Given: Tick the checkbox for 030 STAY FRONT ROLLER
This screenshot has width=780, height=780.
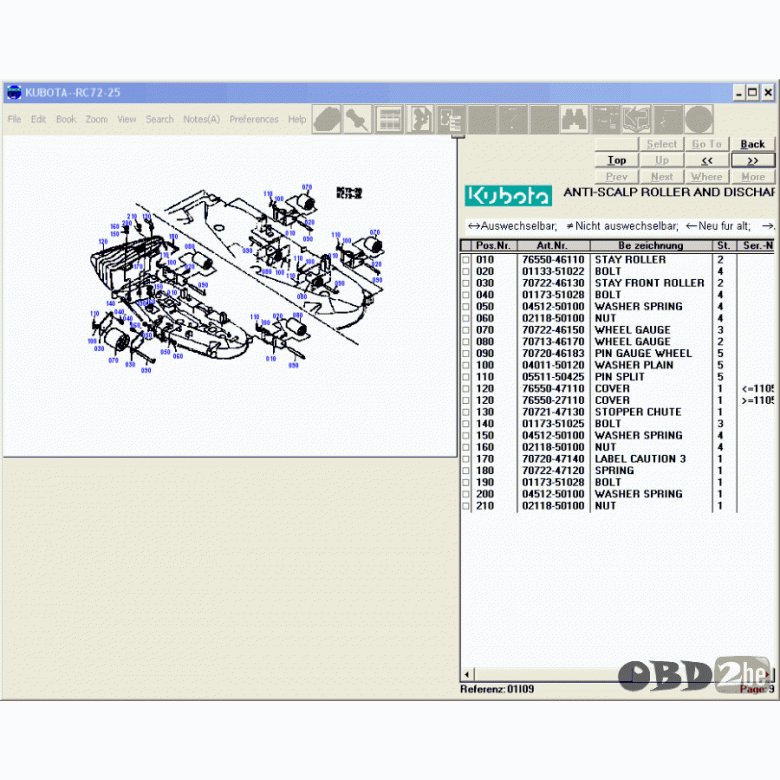Looking at the screenshot, I should click(466, 283).
